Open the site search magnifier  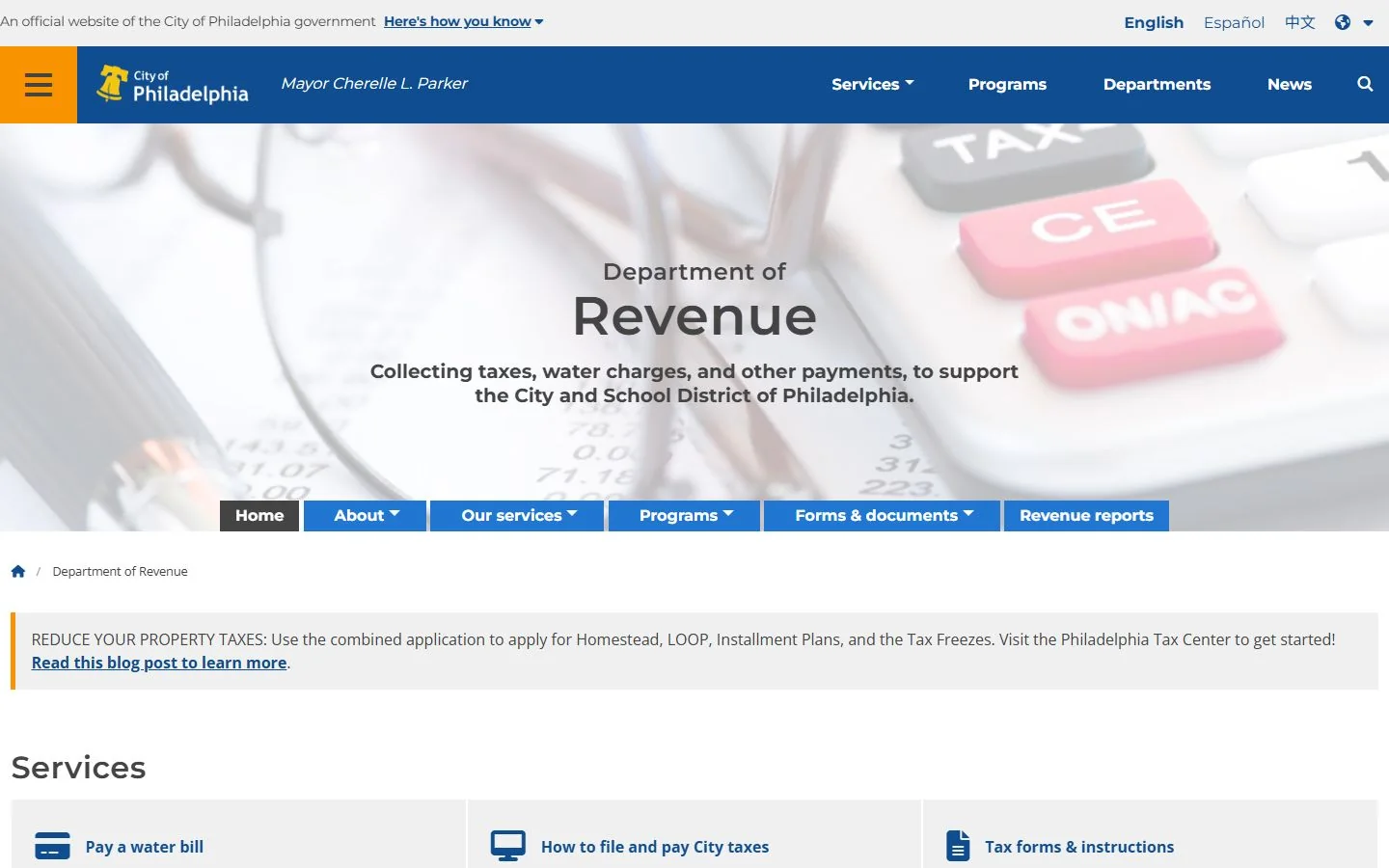[x=1365, y=84]
